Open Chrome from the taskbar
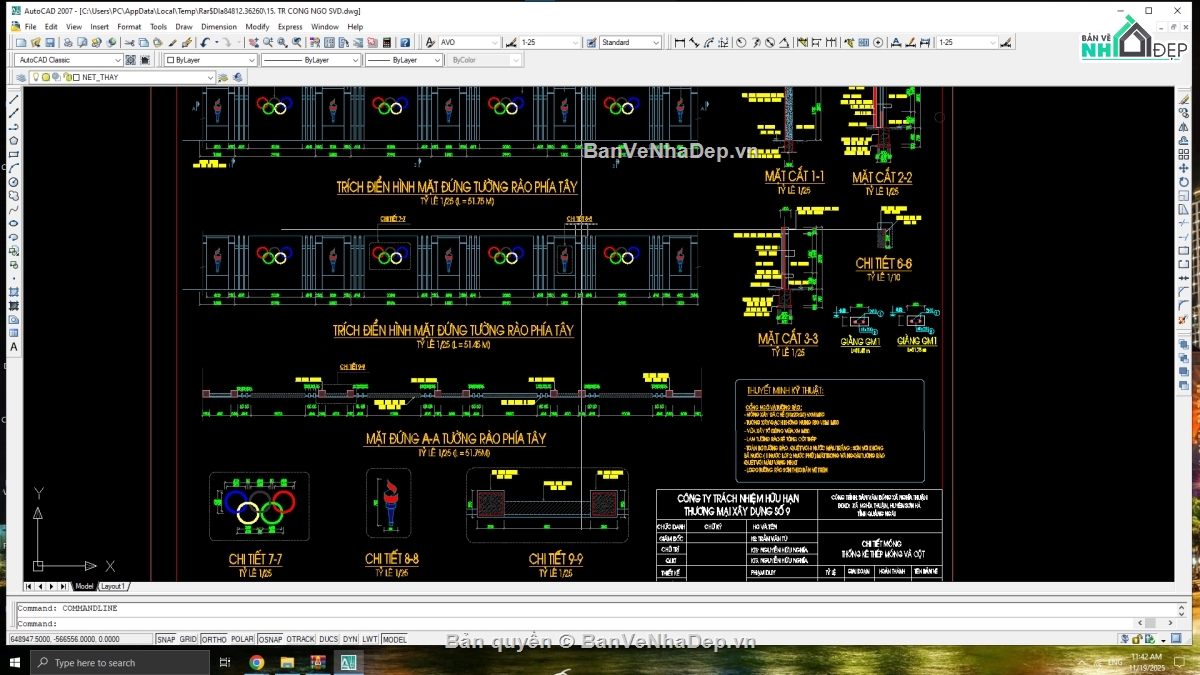The image size is (1200, 675). pyautogui.click(x=256, y=662)
